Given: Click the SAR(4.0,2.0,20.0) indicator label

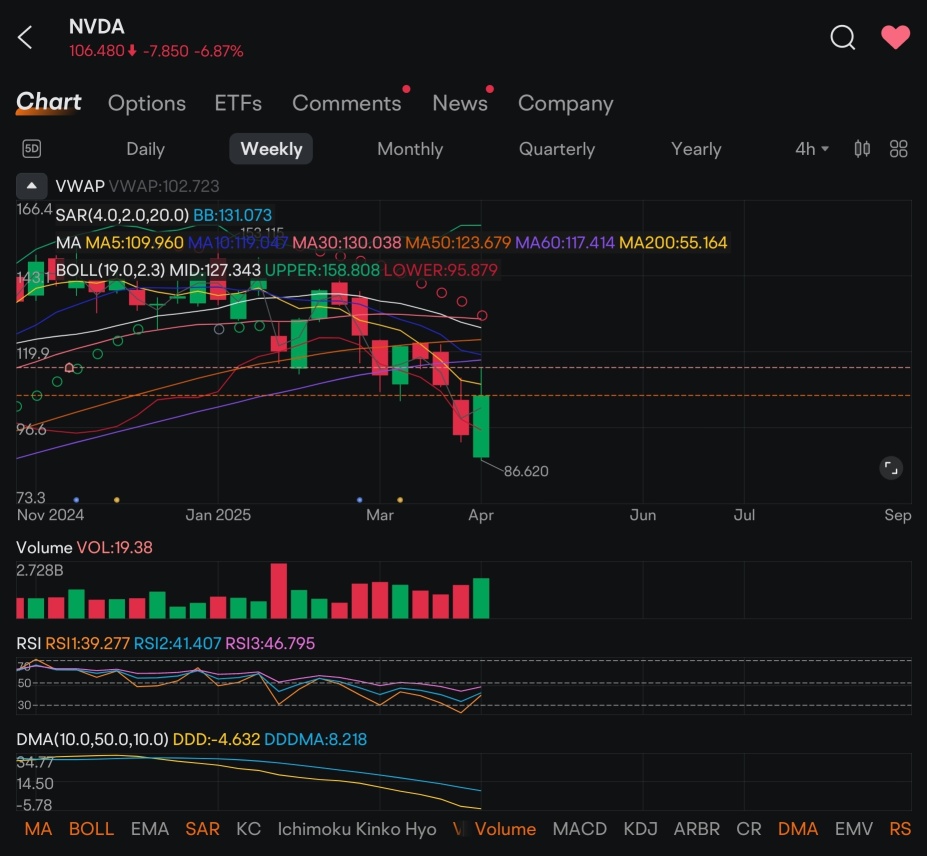Looking at the screenshot, I should tap(122, 215).
